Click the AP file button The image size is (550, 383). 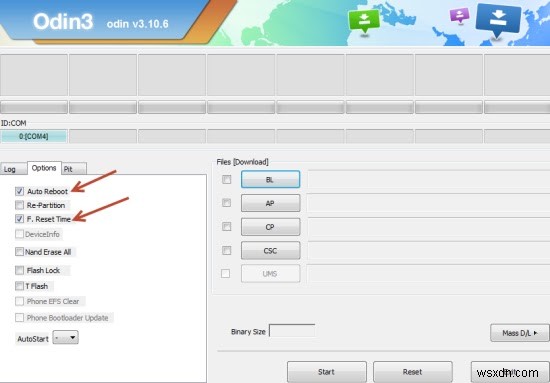tap(270, 203)
